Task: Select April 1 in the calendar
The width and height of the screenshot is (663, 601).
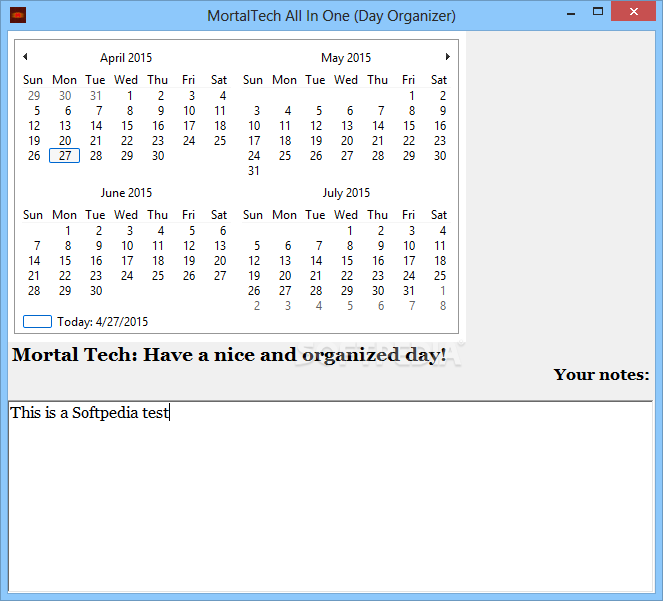Action: (129, 96)
